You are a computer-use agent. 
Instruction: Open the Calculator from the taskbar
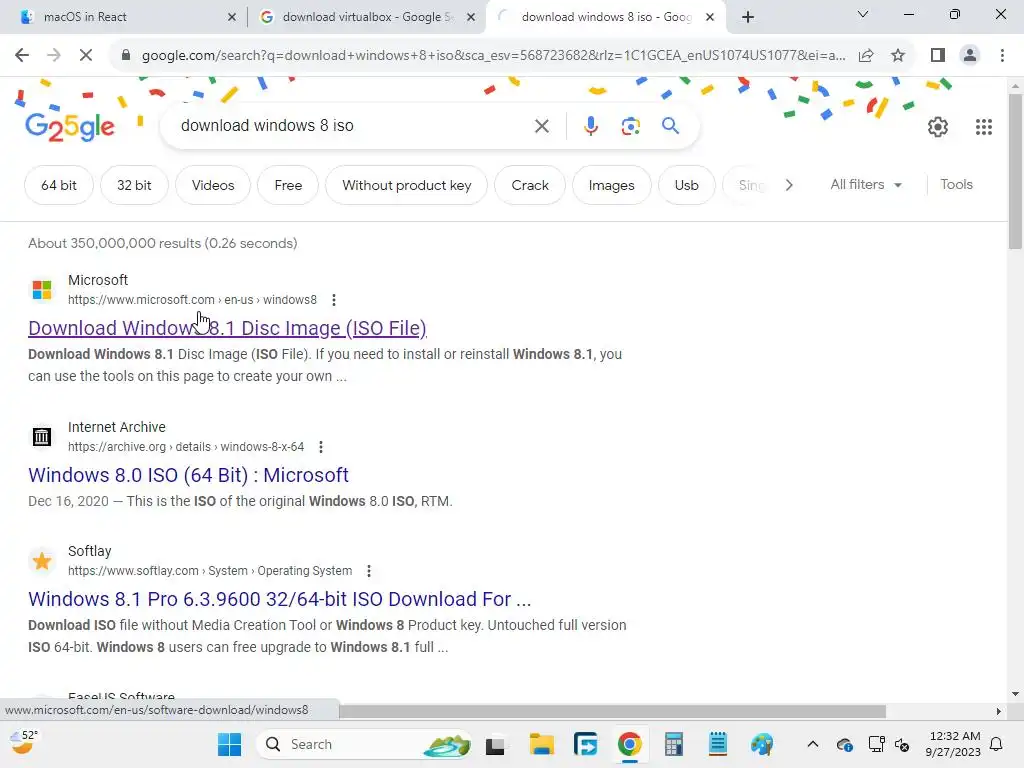point(673,744)
